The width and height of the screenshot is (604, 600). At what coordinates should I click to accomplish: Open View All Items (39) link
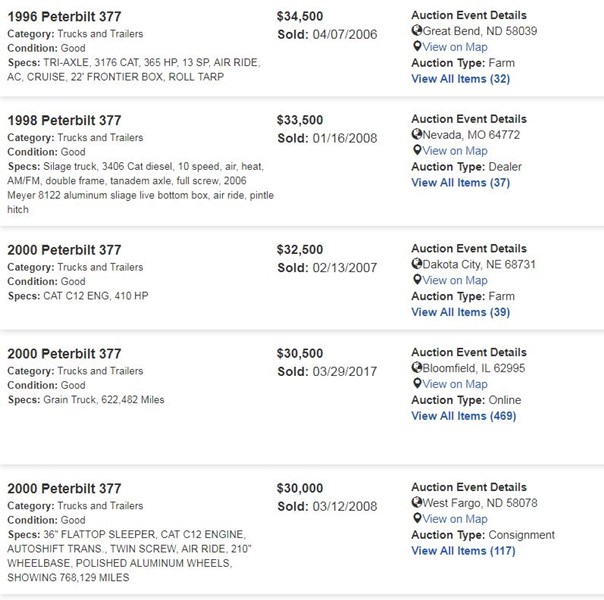(461, 312)
